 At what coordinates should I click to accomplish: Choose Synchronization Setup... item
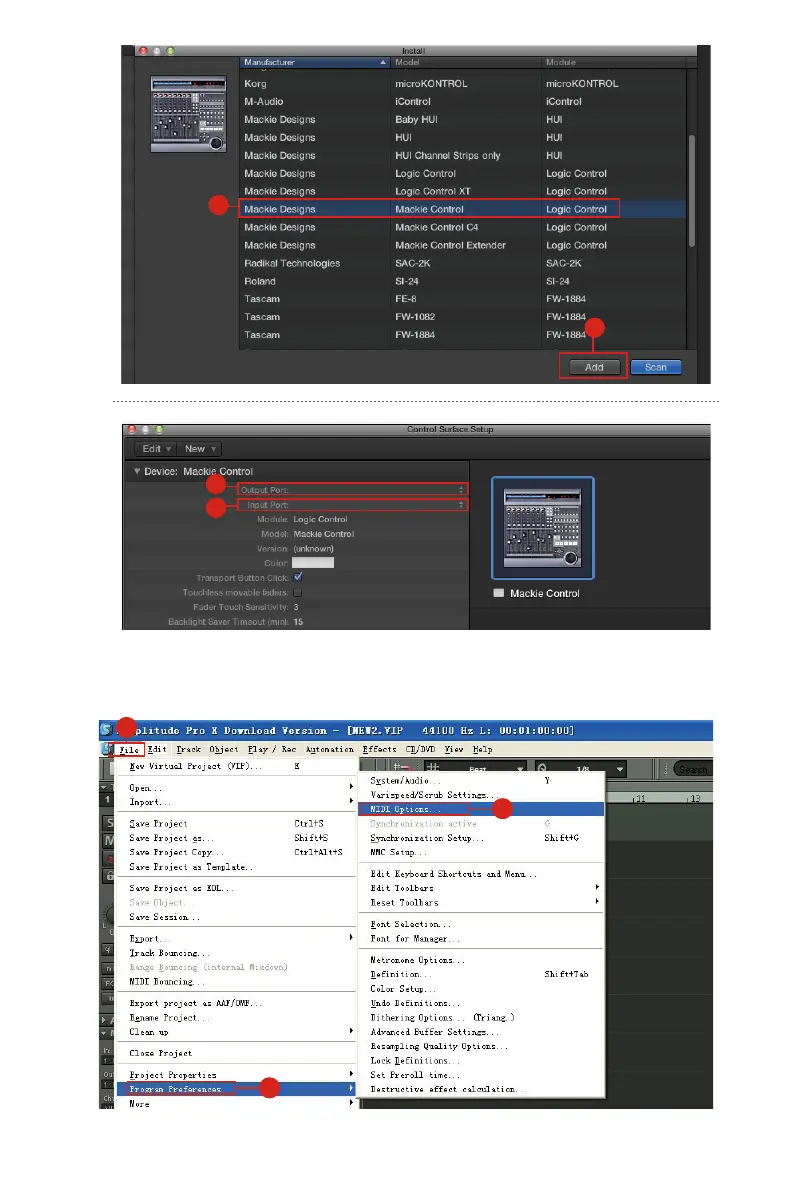[x=481, y=838]
